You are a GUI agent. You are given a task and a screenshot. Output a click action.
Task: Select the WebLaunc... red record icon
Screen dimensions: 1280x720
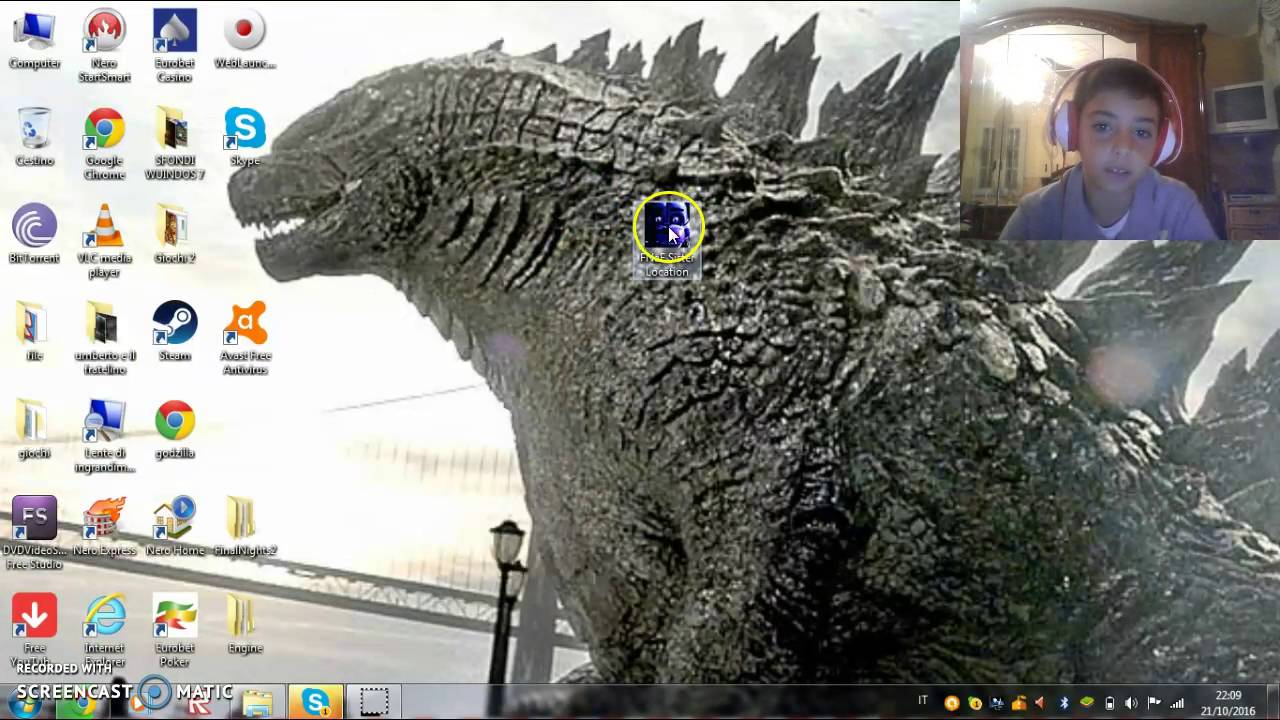pos(244,40)
